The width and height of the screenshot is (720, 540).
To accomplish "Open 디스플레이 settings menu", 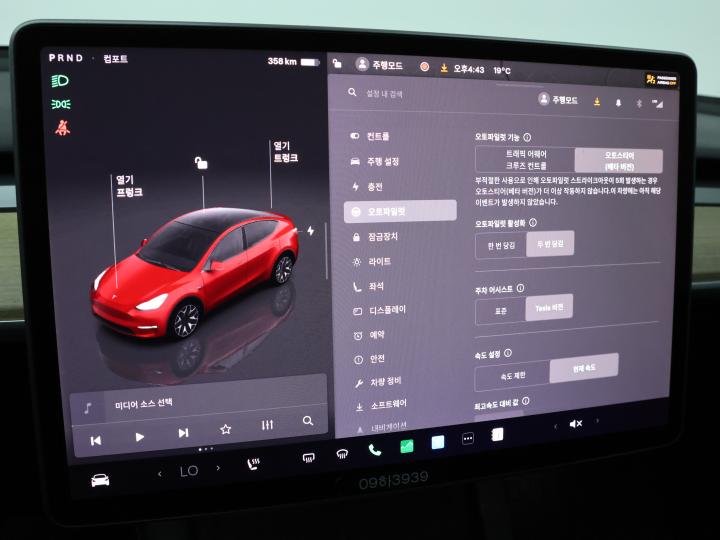I will 387,310.
